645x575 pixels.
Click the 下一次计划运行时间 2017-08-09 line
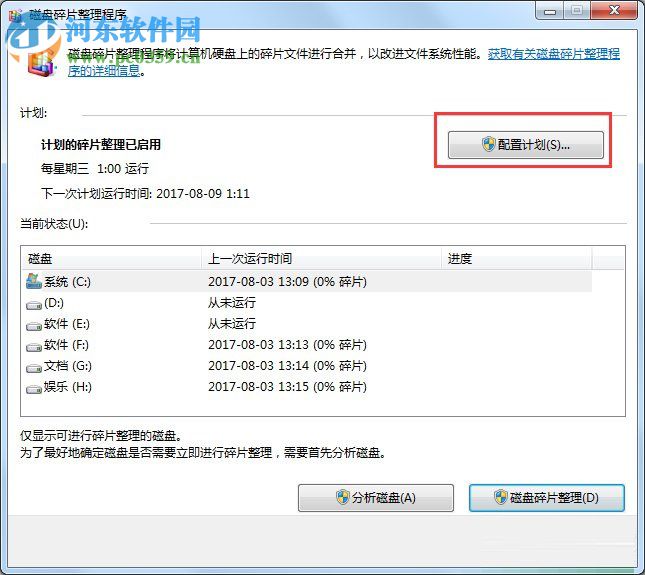pyautogui.click(x=145, y=193)
